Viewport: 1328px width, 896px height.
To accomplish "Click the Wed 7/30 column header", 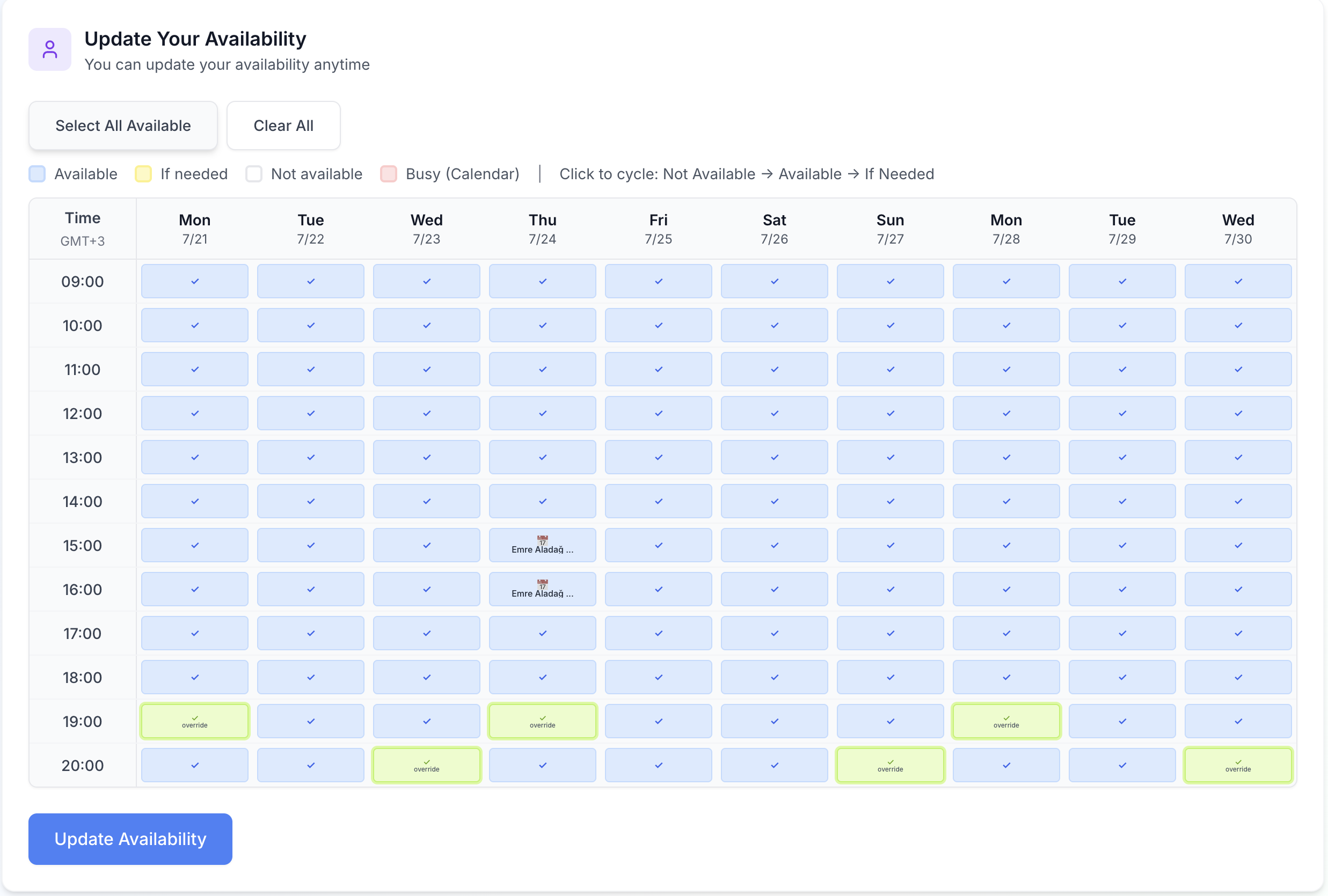I will coord(1238,229).
